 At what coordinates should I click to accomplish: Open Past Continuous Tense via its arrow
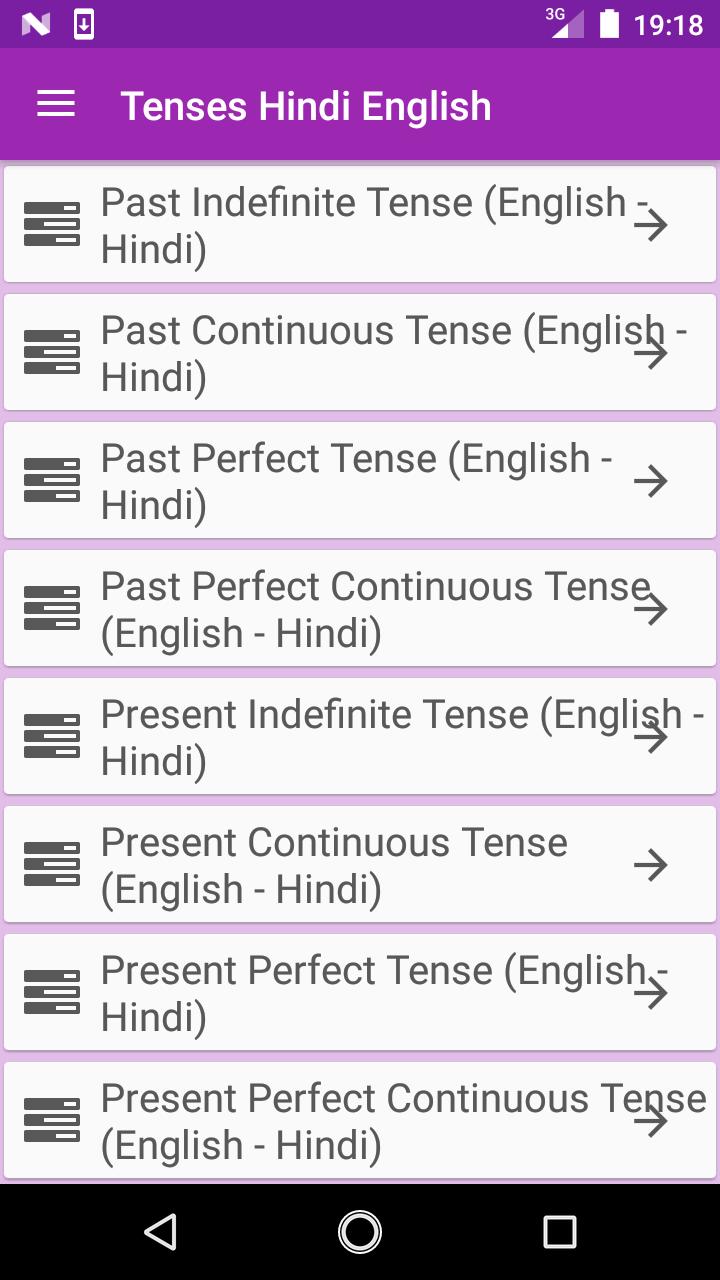pos(651,353)
